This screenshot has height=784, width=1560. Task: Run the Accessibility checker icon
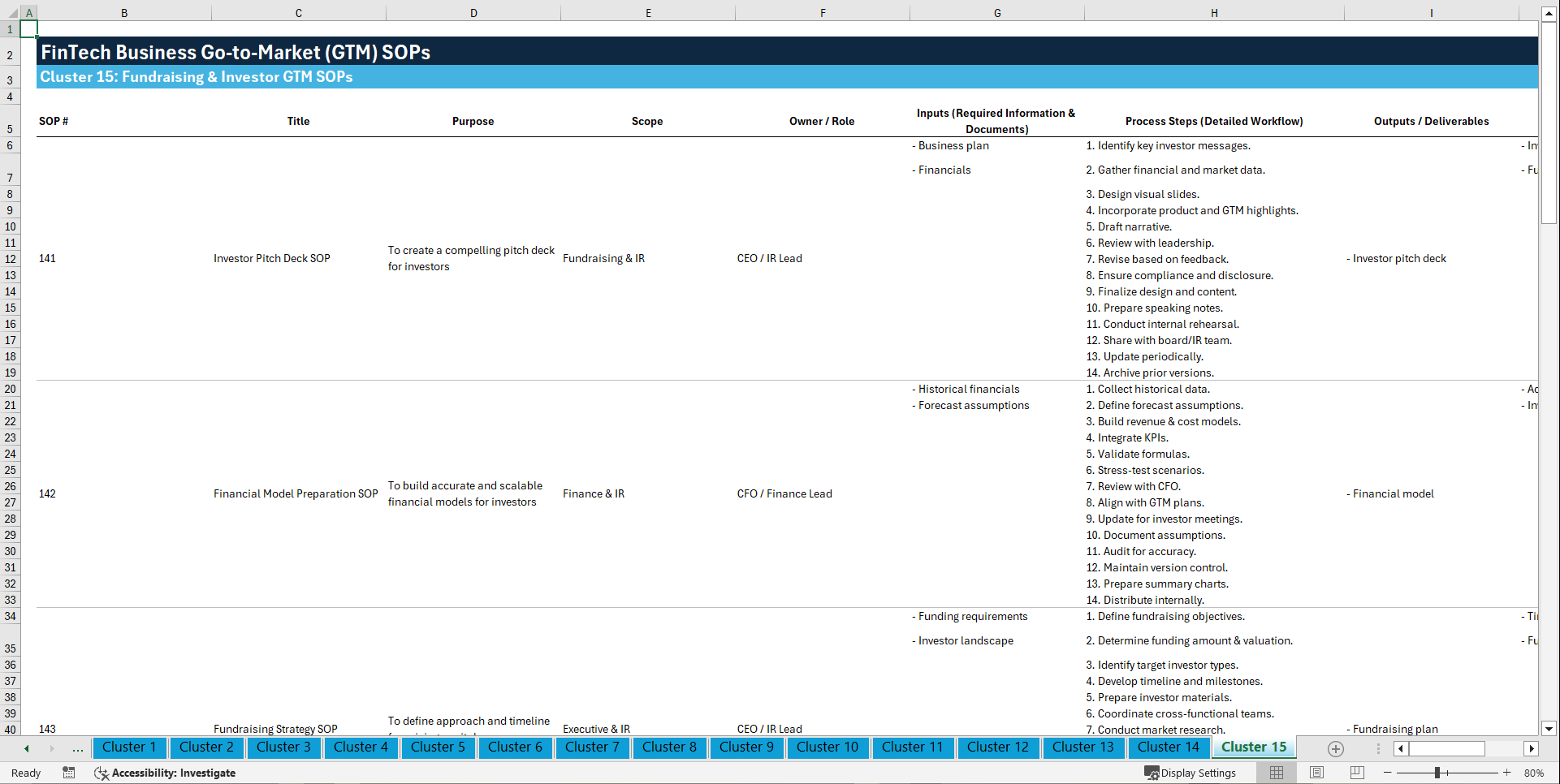coord(102,773)
